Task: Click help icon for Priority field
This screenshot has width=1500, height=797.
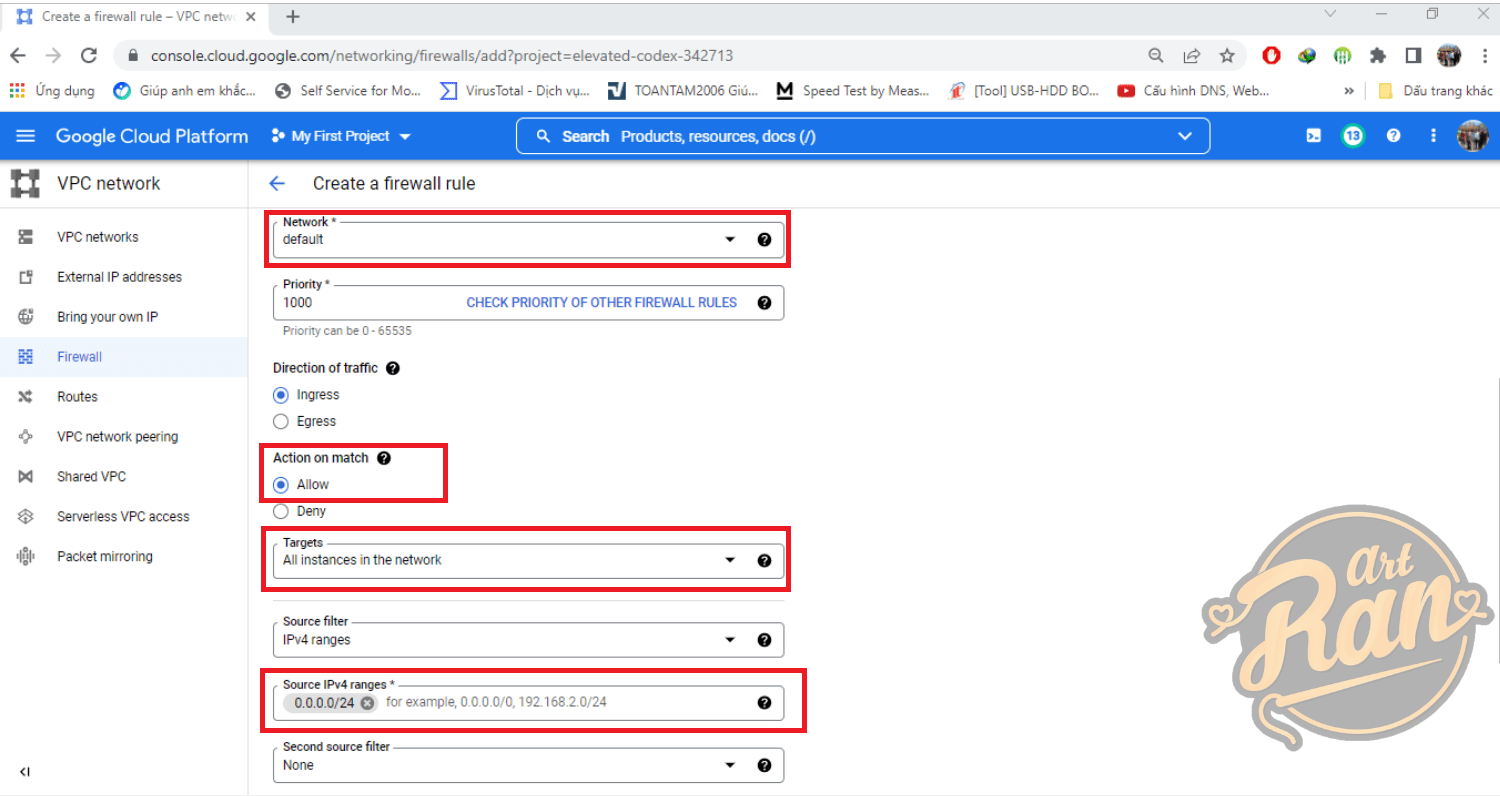Action: tap(764, 302)
